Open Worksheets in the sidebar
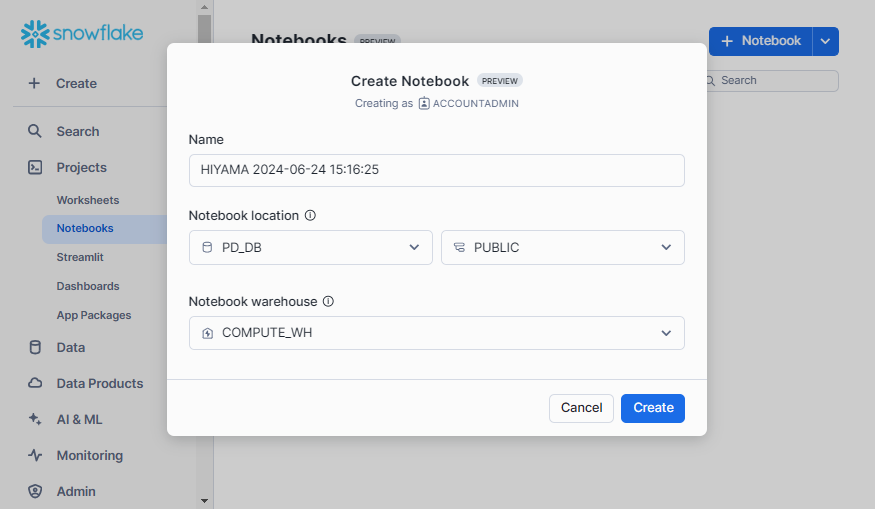 pos(88,200)
